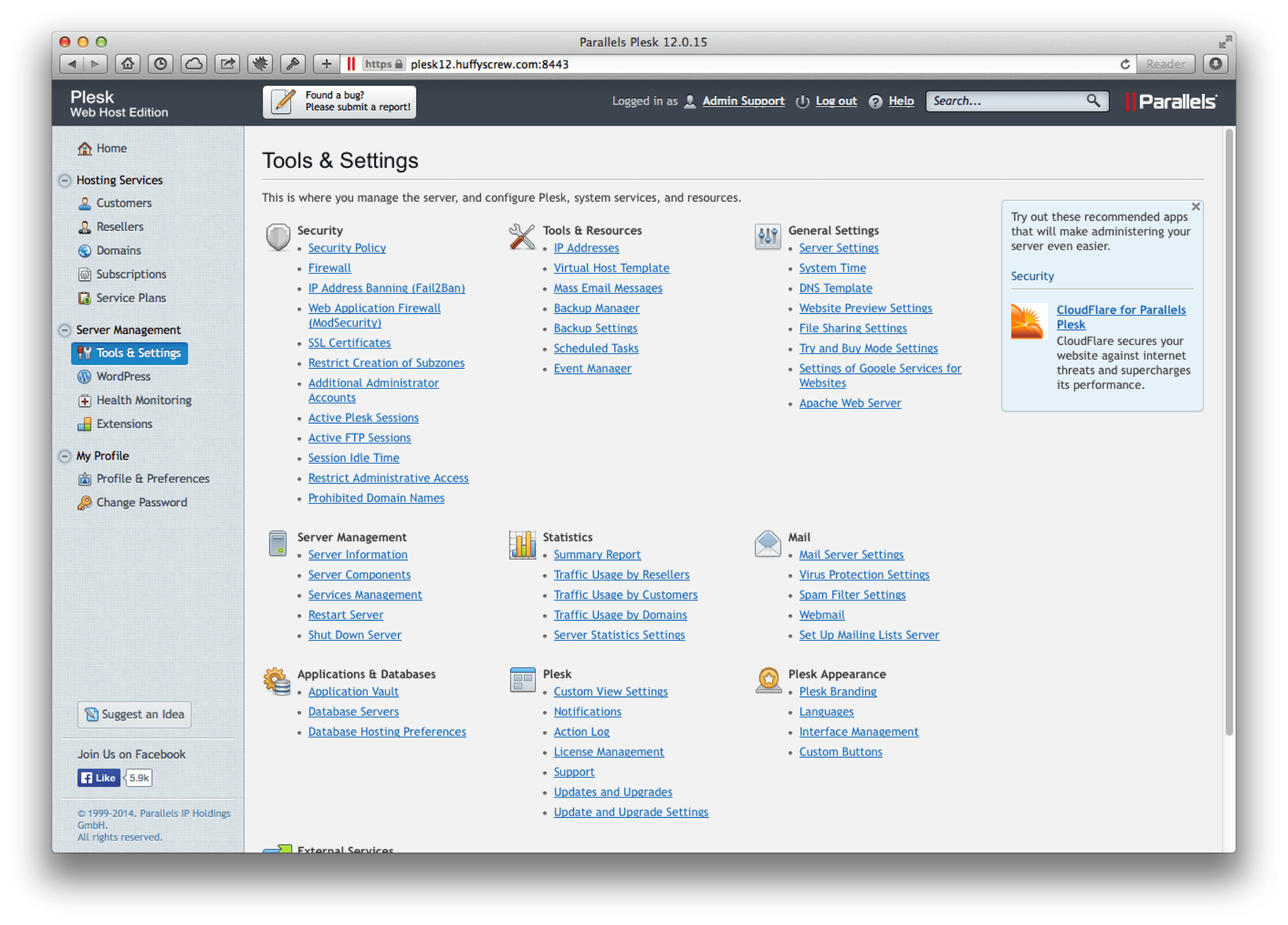Screen dimensions: 1288x925
Task: Collapse the Hosting Services section
Action: (65, 180)
